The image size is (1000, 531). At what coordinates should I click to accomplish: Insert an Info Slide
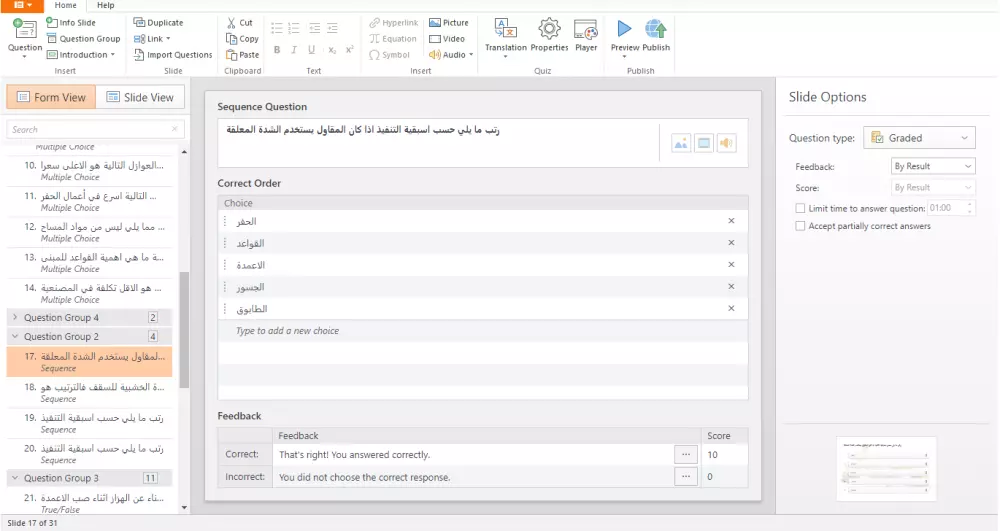[x=71, y=22]
